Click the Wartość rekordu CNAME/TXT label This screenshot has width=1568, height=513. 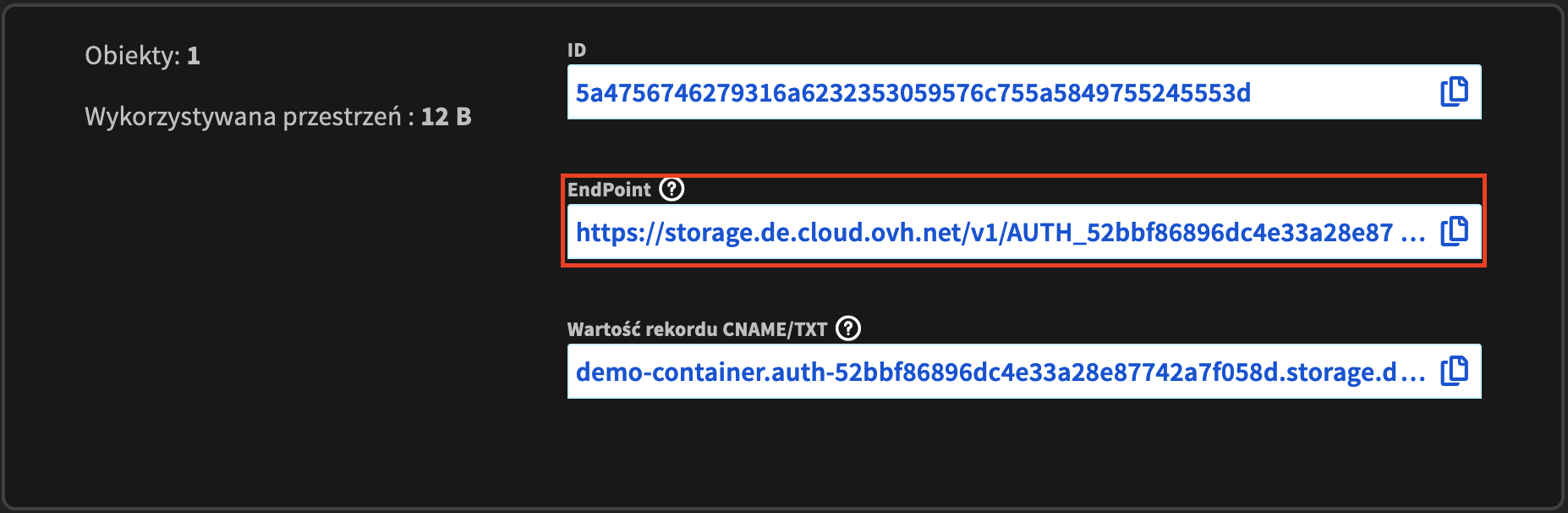[x=697, y=329]
